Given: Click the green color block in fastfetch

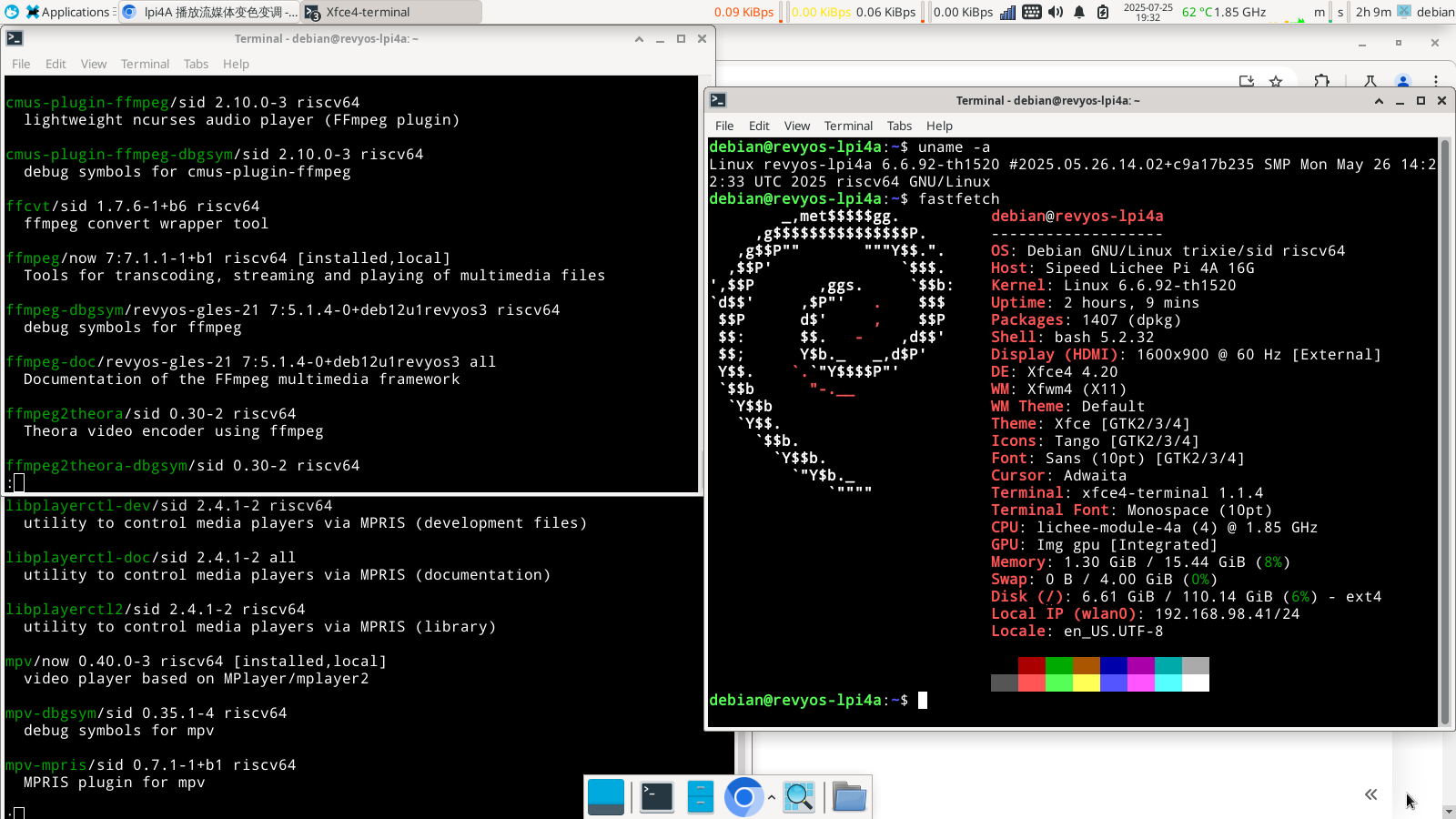Looking at the screenshot, I should (x=1058, y=665).
